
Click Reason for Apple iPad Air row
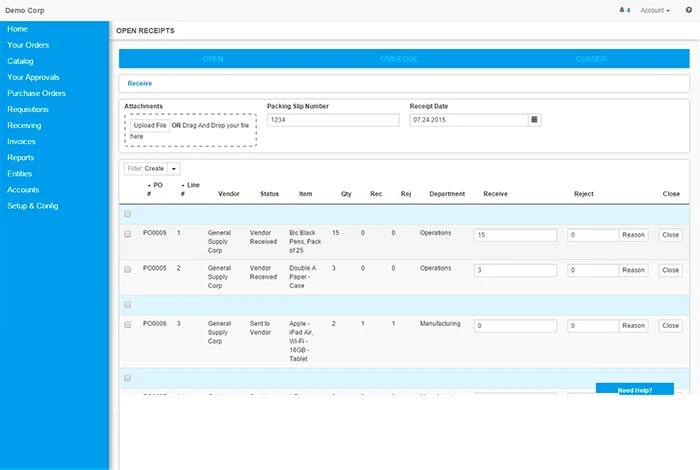(x=633, y=326)
